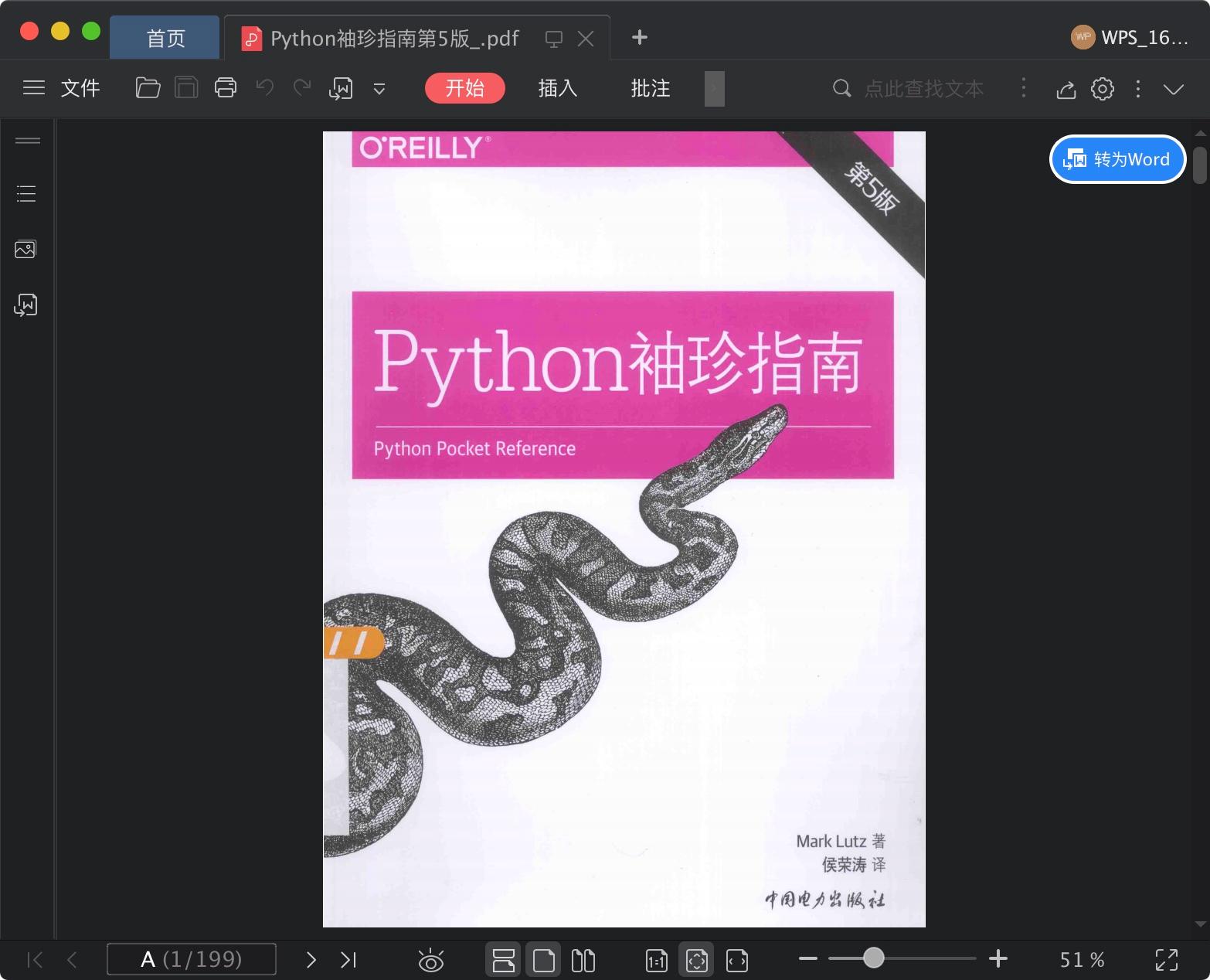Open the more options dots near settings

tap(1138, 89)
